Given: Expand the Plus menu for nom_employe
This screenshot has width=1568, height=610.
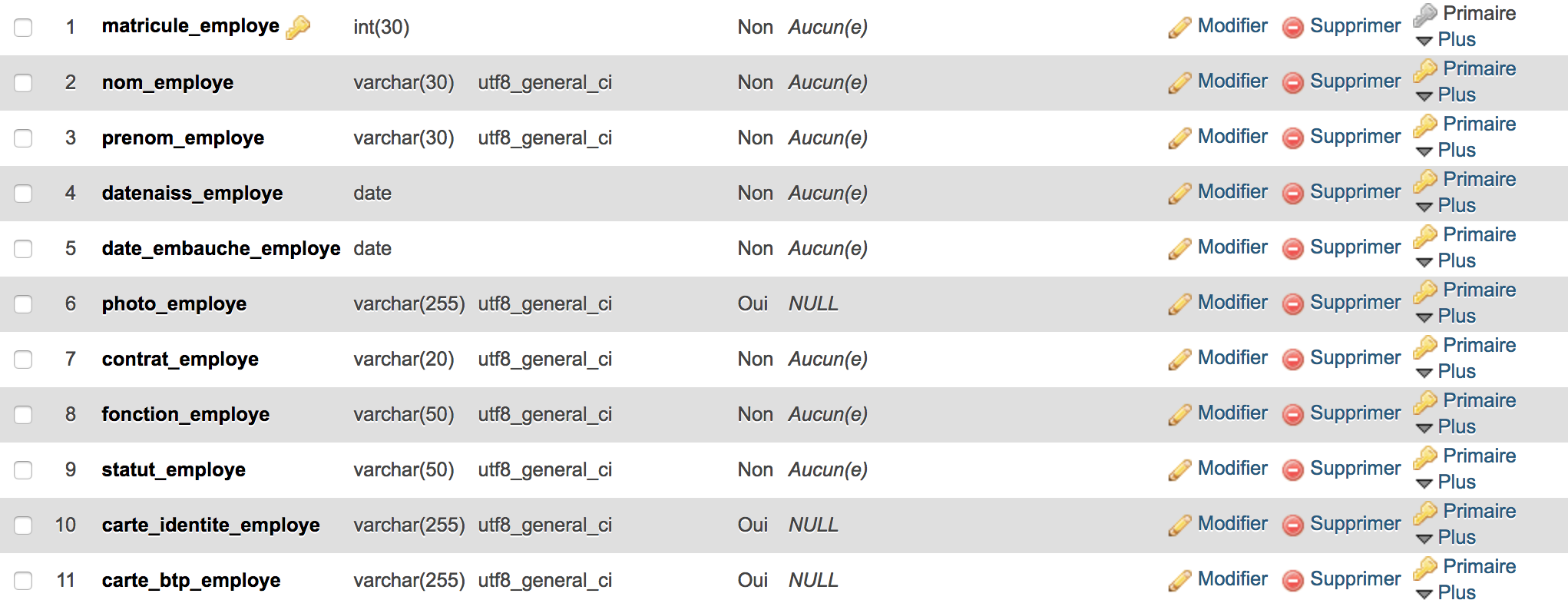Looking at the screenshot, I should (x=1447, y=95).
